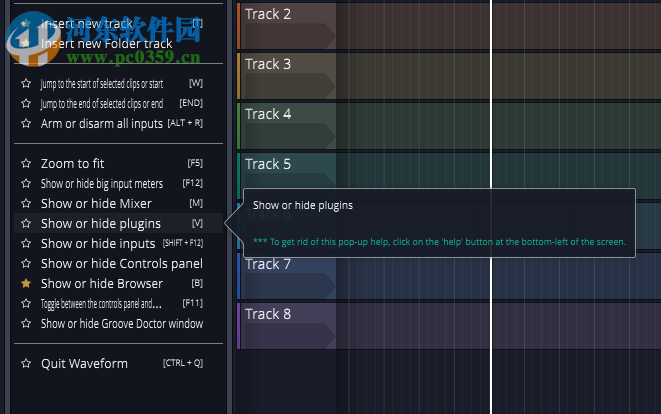Open the input arrow on Track 3
Screen dimensions: 661x414
(290, 86)
